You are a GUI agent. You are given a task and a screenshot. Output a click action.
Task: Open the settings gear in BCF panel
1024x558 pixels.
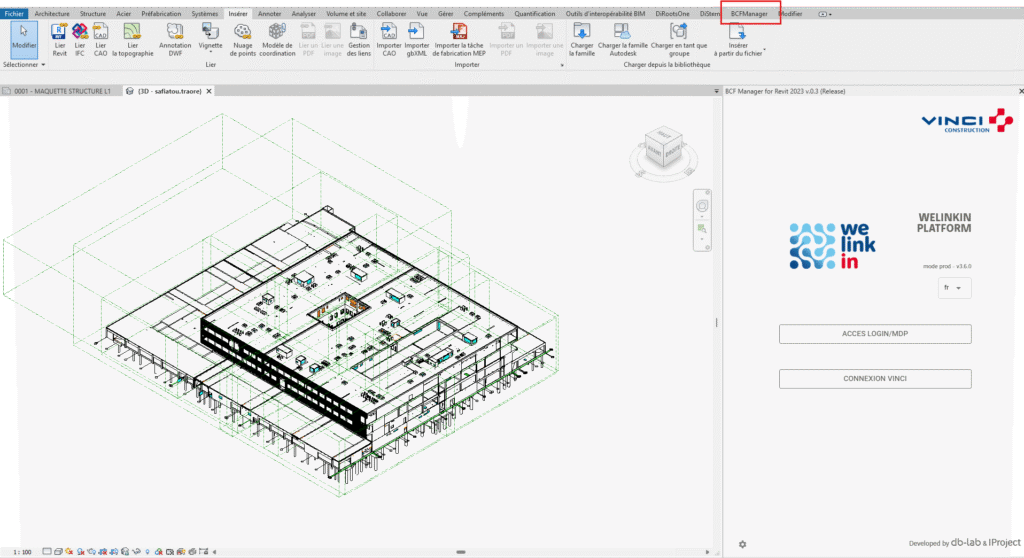[x=742, y=544]
